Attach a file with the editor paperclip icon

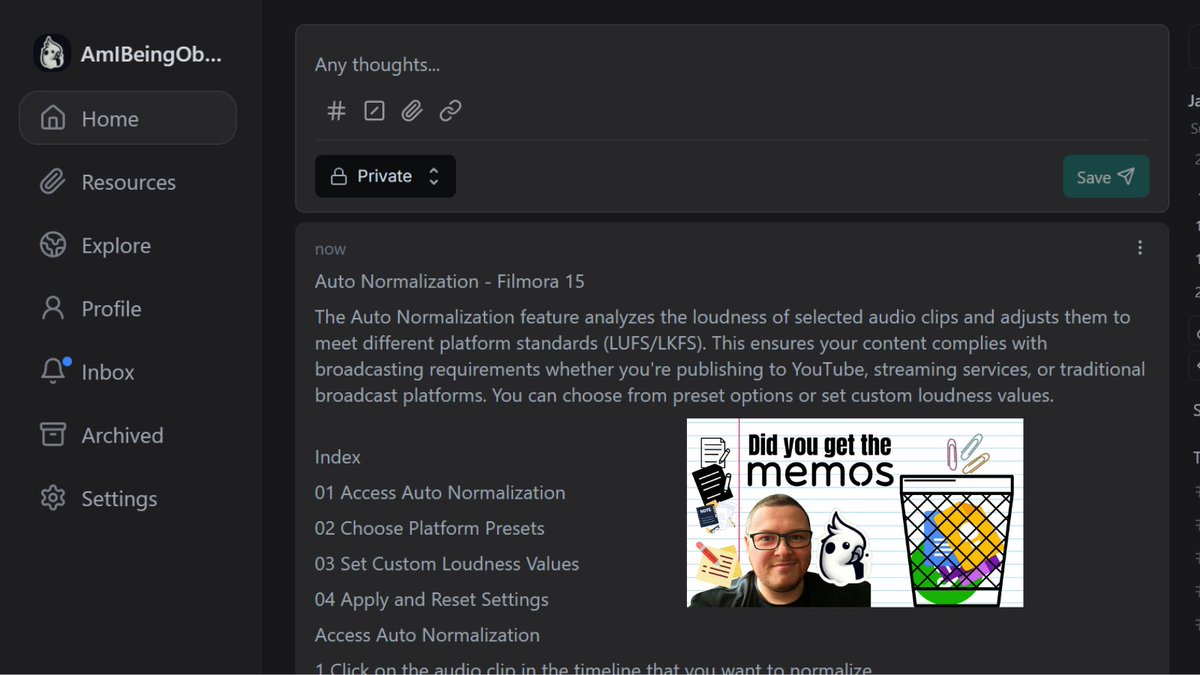(412, 111)
